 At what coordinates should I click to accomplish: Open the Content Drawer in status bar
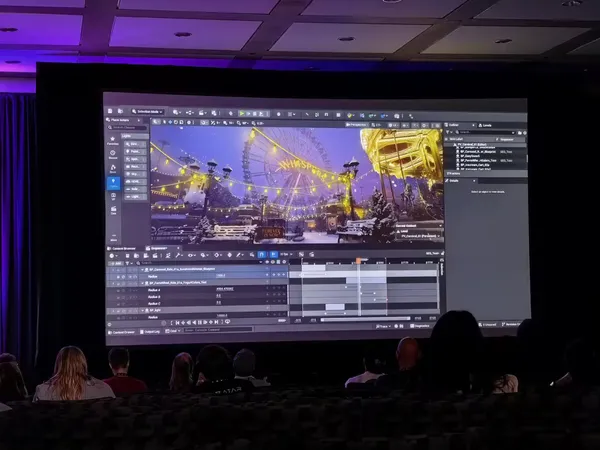(x=122, y=332)
